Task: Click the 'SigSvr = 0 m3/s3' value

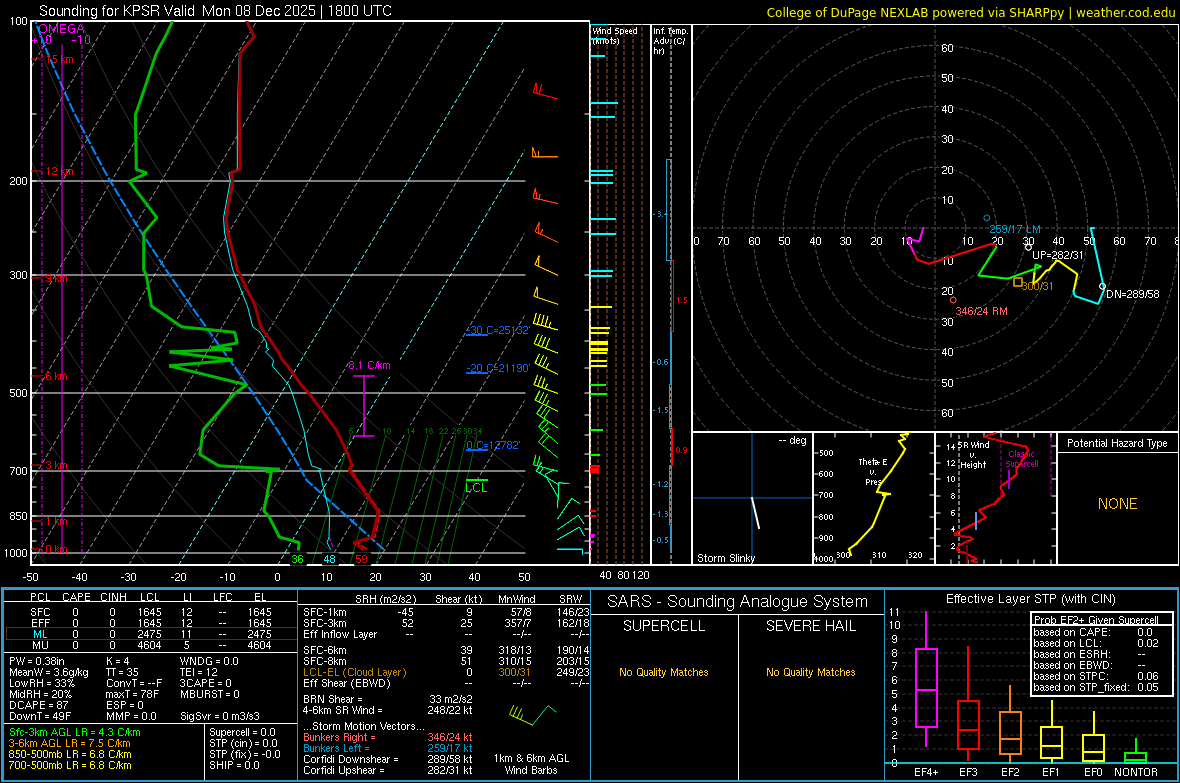Action: [220, 716]
